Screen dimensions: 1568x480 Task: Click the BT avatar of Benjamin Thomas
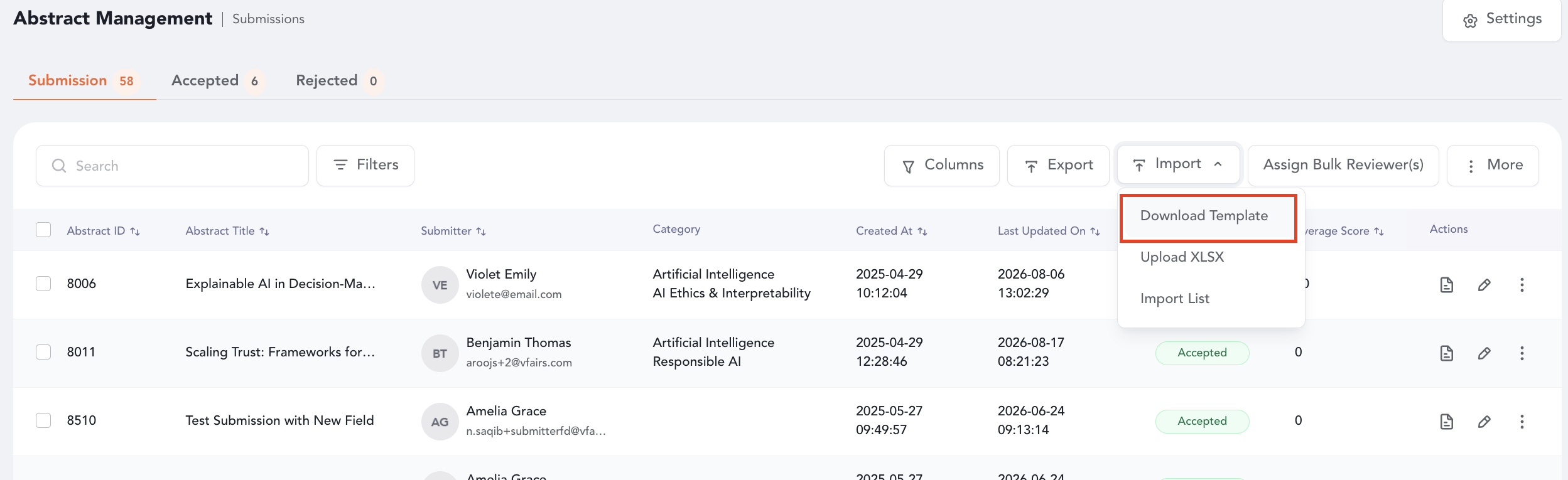[x=440, y=353]
